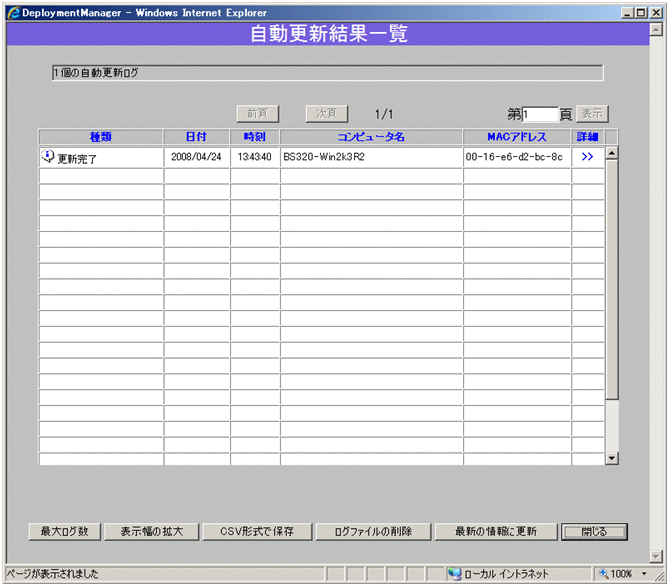Click the 1/1 page indicator
Viewport: 671px width, 587px height.
coord(384,114)
